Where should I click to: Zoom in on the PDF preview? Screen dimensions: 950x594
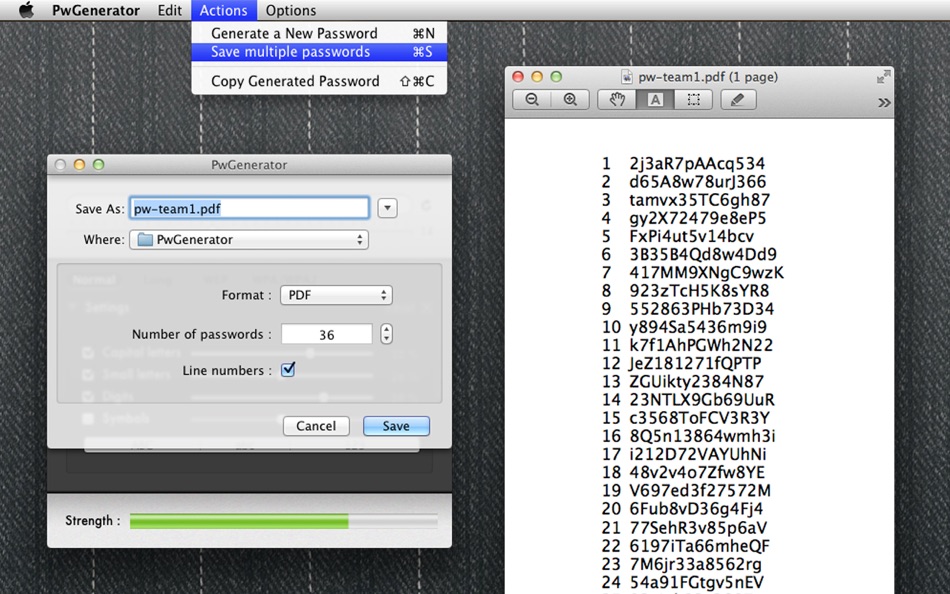pyautogui.click(x=570, y=100)
